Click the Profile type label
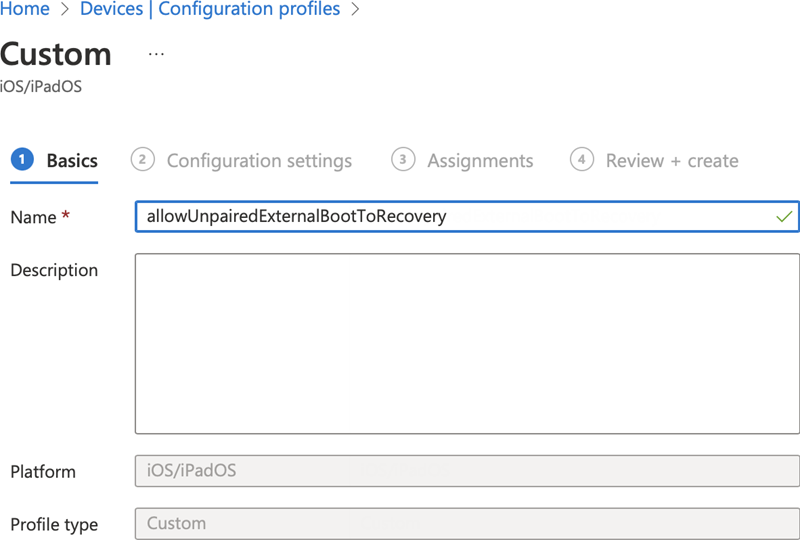Image resolution: width=800 pixels, height=540 pixels. pos(54,525)
